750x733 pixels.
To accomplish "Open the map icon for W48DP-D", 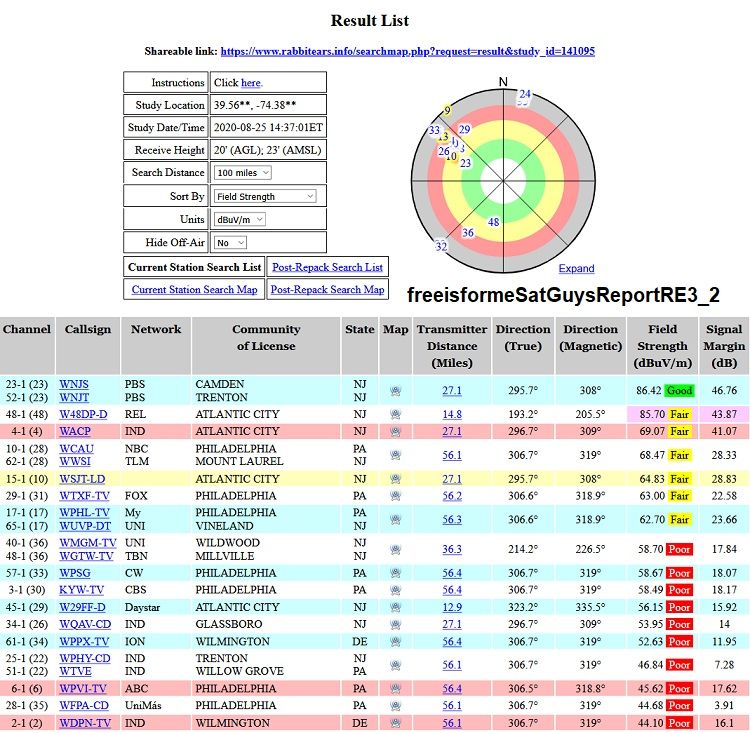I will pyautogui.click(x=395, y=414).
